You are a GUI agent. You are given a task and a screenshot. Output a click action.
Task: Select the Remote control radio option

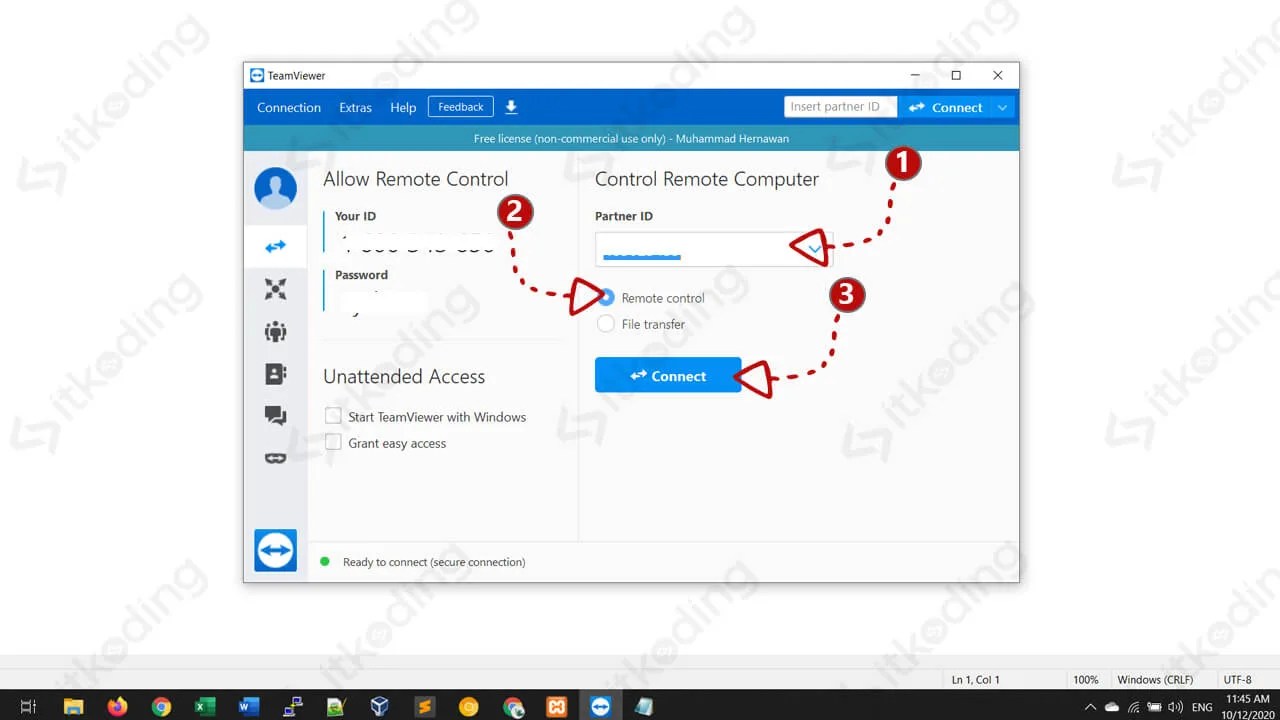click(606, 298)
